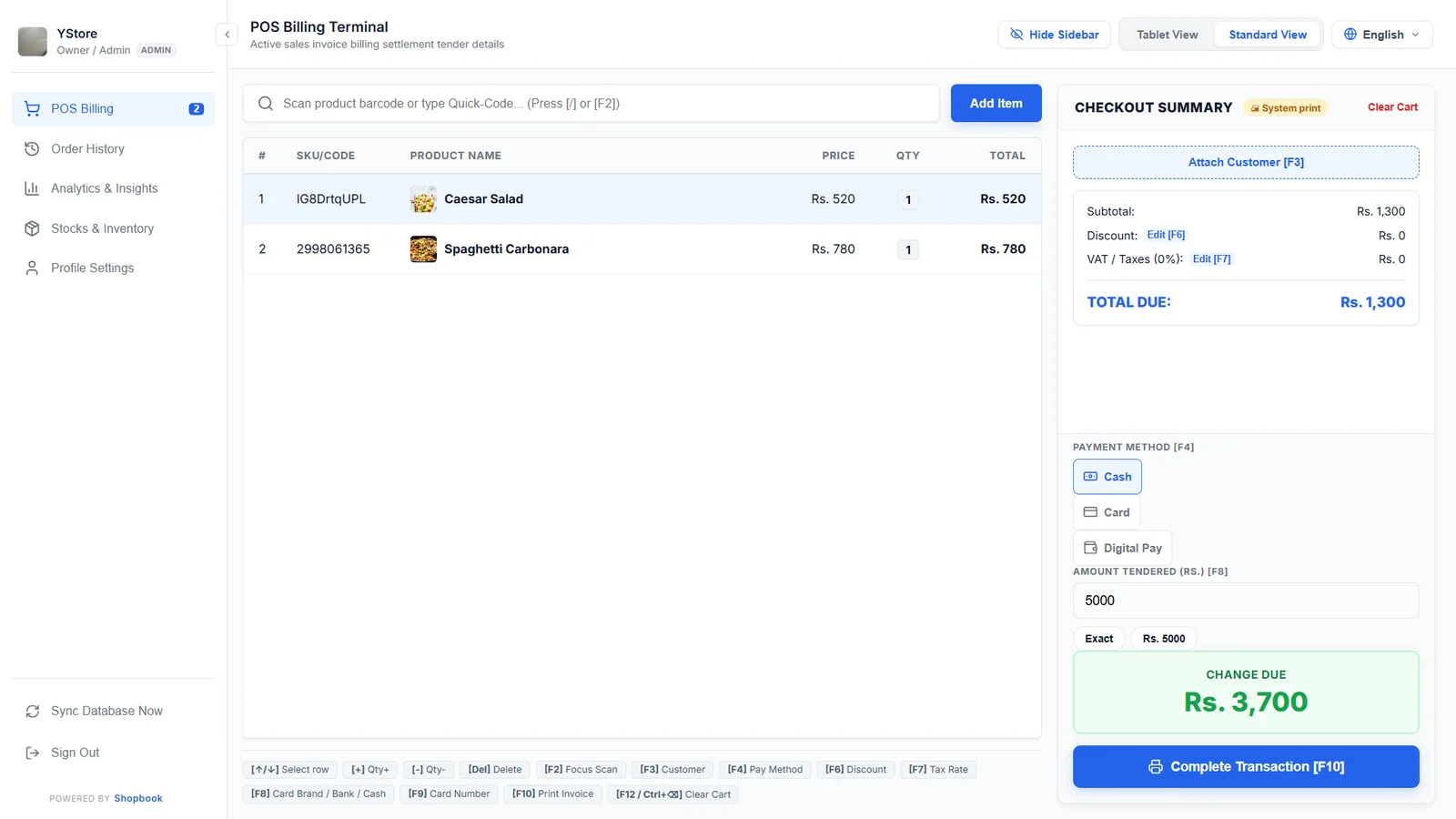Click the [Del] Delete shortcut hint
Image resolution: width=1456 pixels, height=819 pixels.
coord(495,770)
